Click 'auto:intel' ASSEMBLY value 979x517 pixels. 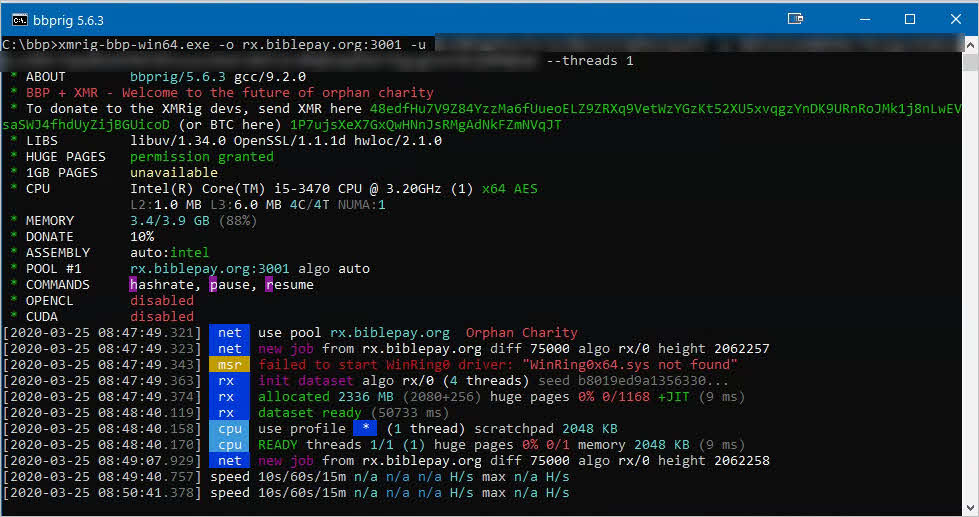pyautogui.click(x=169, y=253)
